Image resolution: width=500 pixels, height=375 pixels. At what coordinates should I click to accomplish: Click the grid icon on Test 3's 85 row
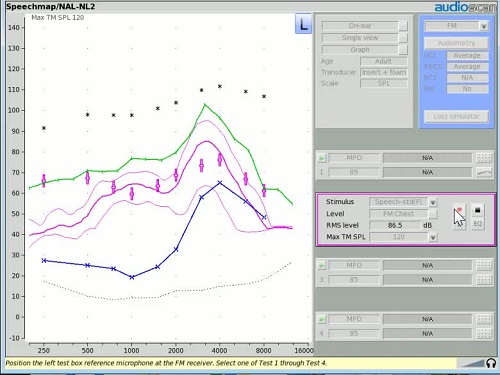[484, 280]
